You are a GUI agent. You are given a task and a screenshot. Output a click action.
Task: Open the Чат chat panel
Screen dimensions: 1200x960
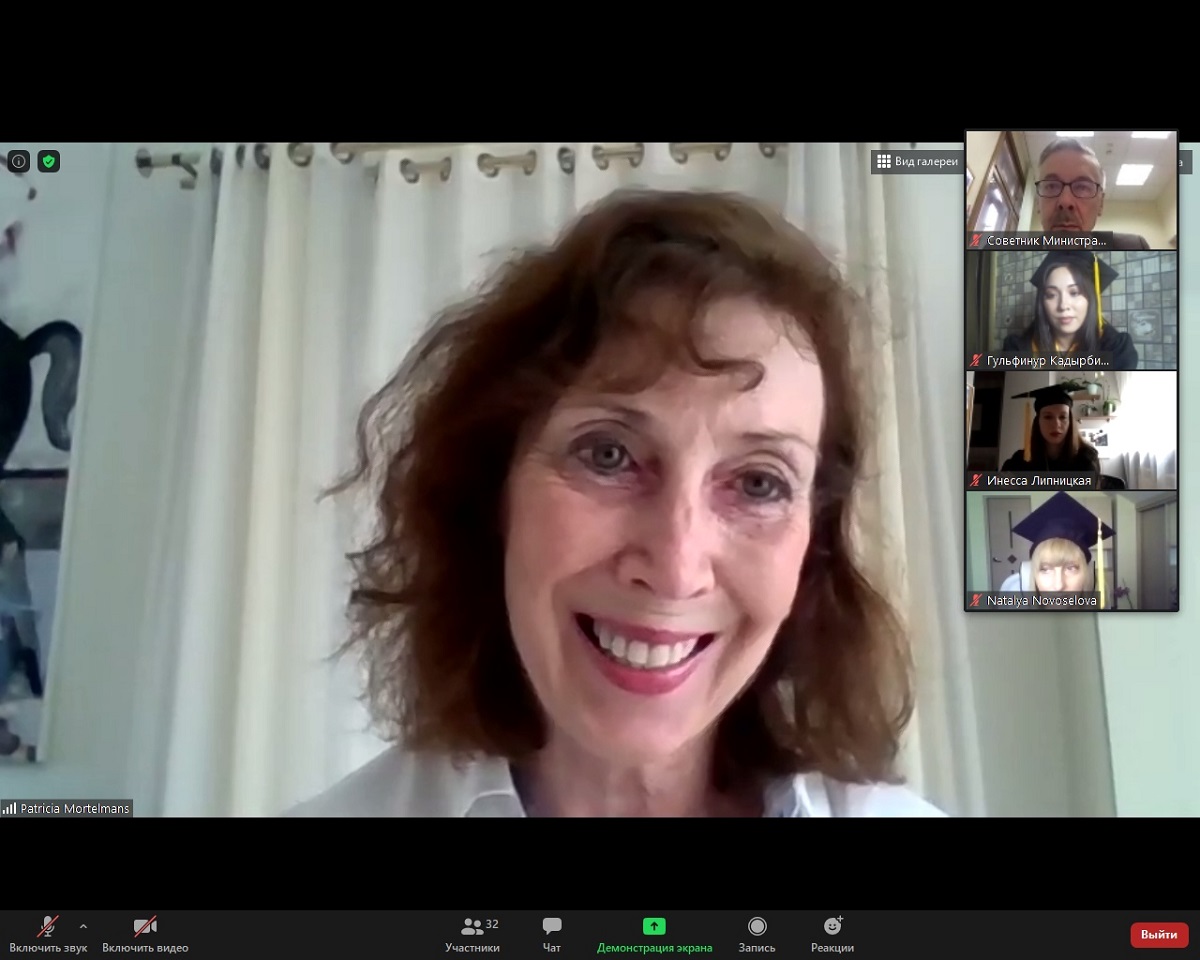pos(552,934)
